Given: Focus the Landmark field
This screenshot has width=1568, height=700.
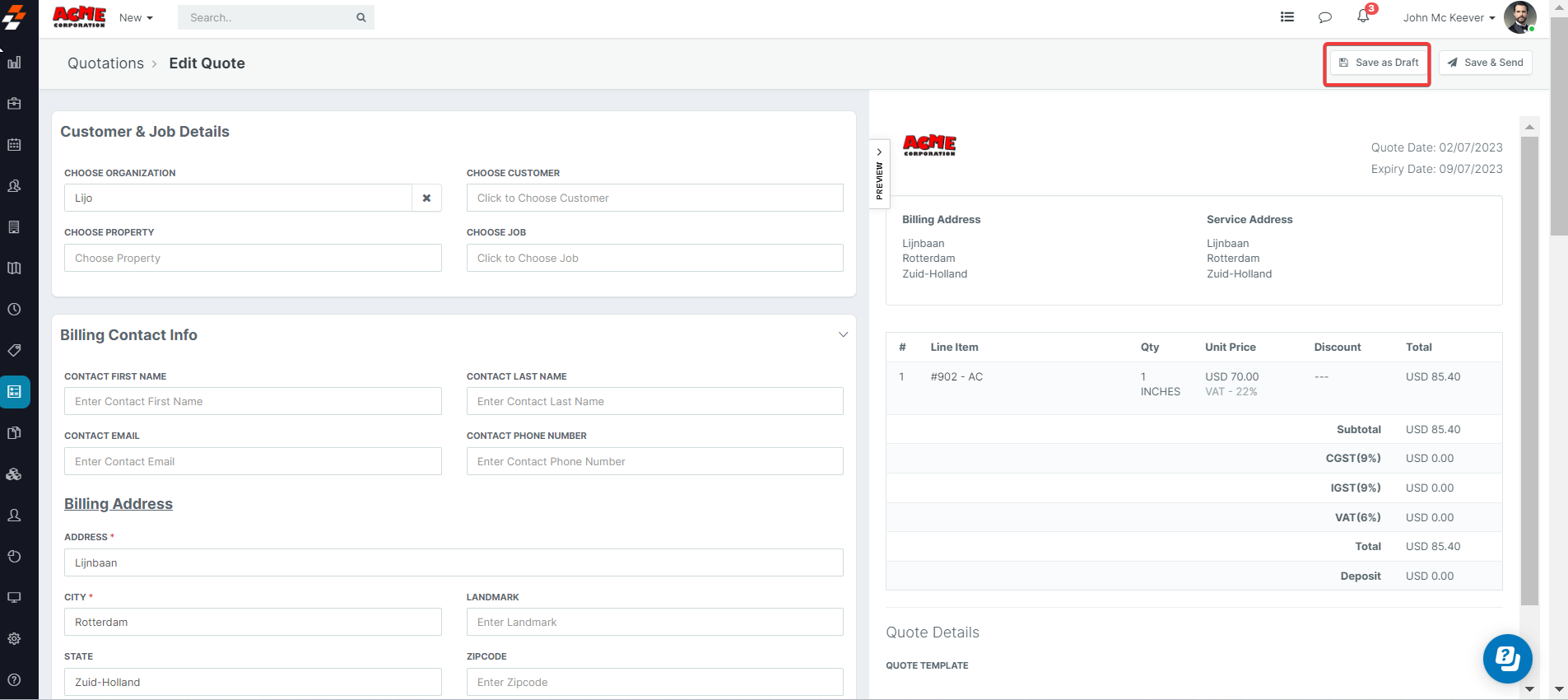Looking at the screenshot, I should tap(655, 622).
